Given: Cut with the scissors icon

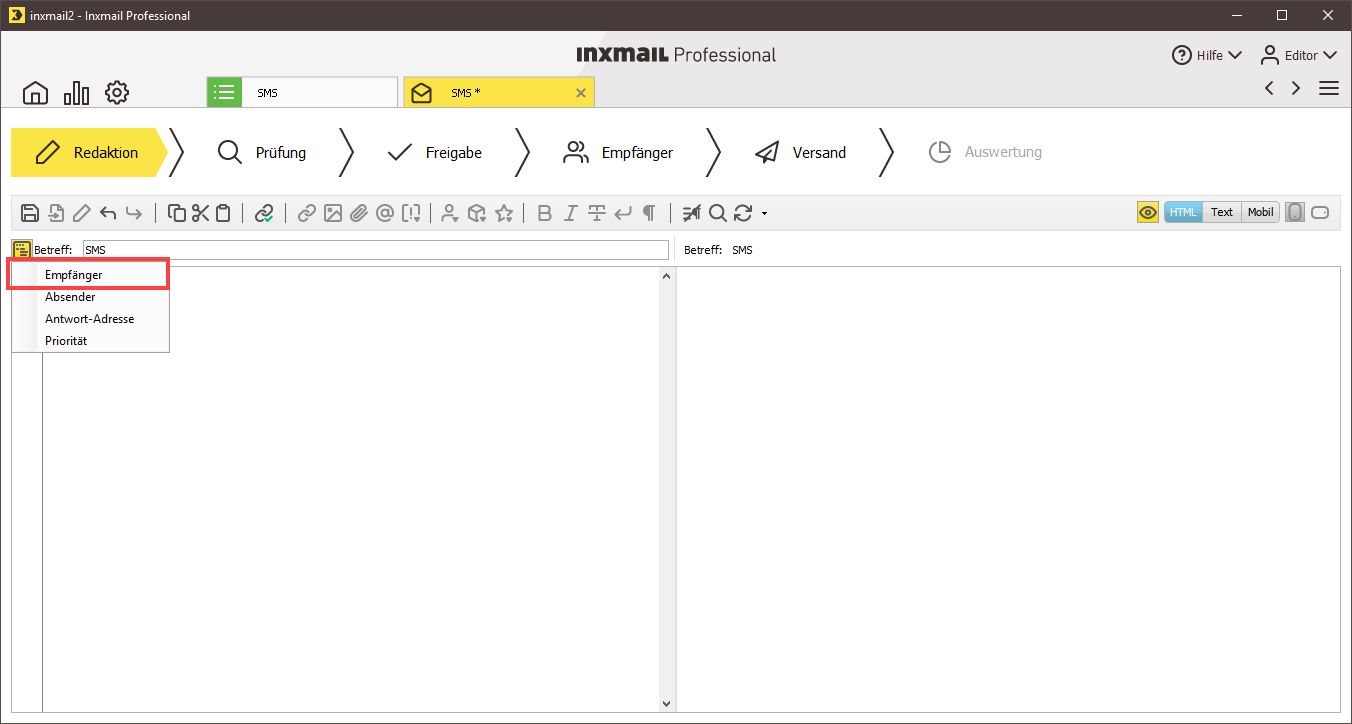Looking at the screenshot, I should point(200,213).
